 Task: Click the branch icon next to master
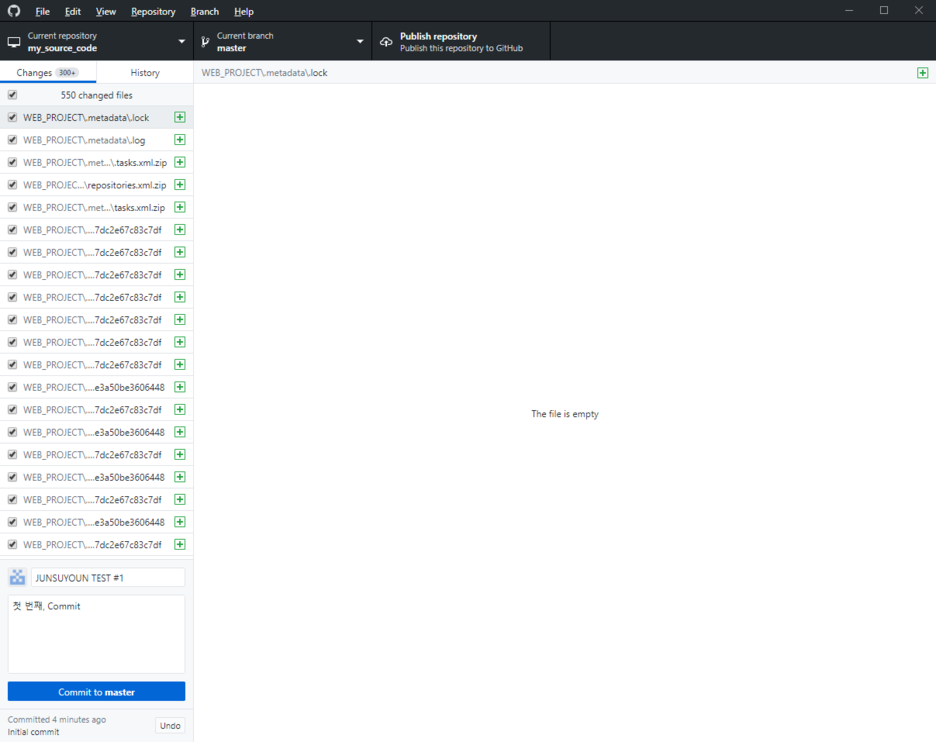click(207, 41)
